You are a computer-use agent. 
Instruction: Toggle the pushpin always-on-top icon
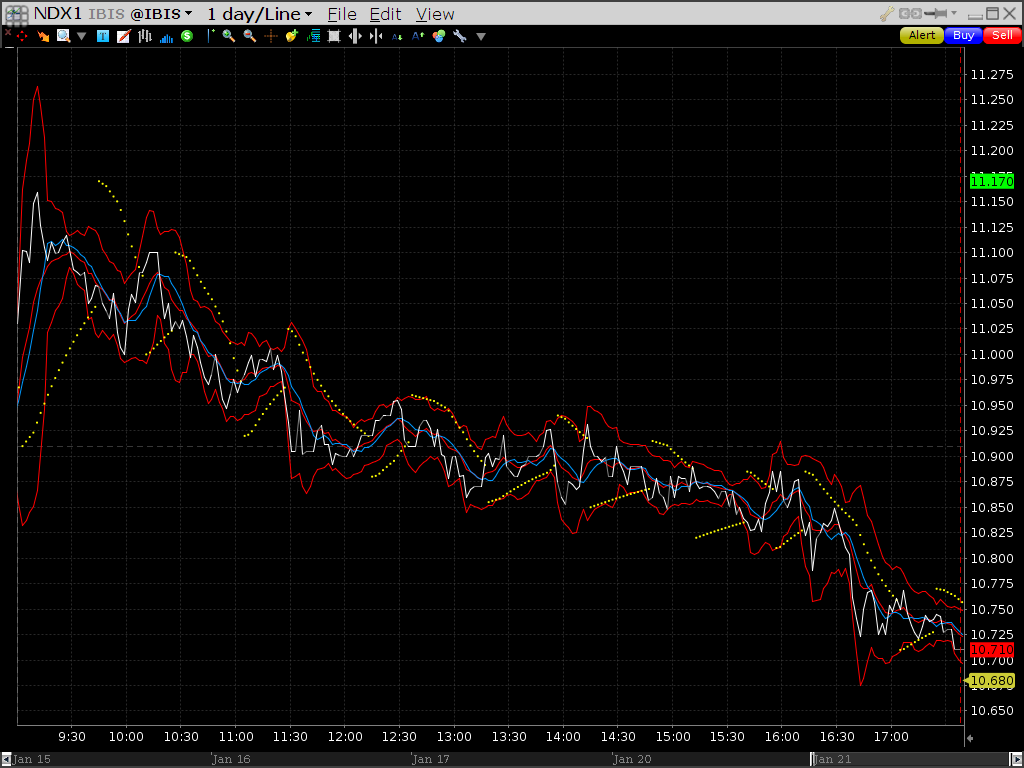point(936,13)
